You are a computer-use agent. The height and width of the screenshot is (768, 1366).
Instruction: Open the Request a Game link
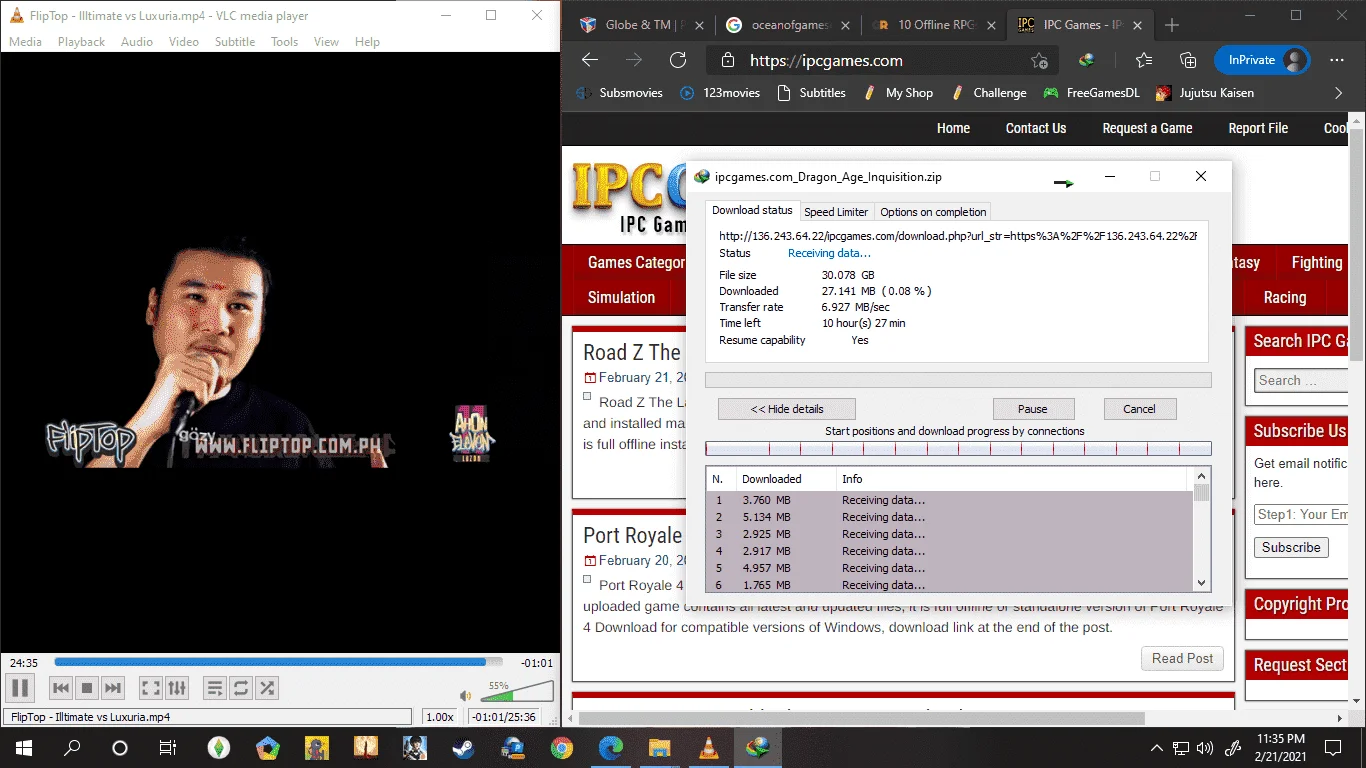tap(1147, 128)
